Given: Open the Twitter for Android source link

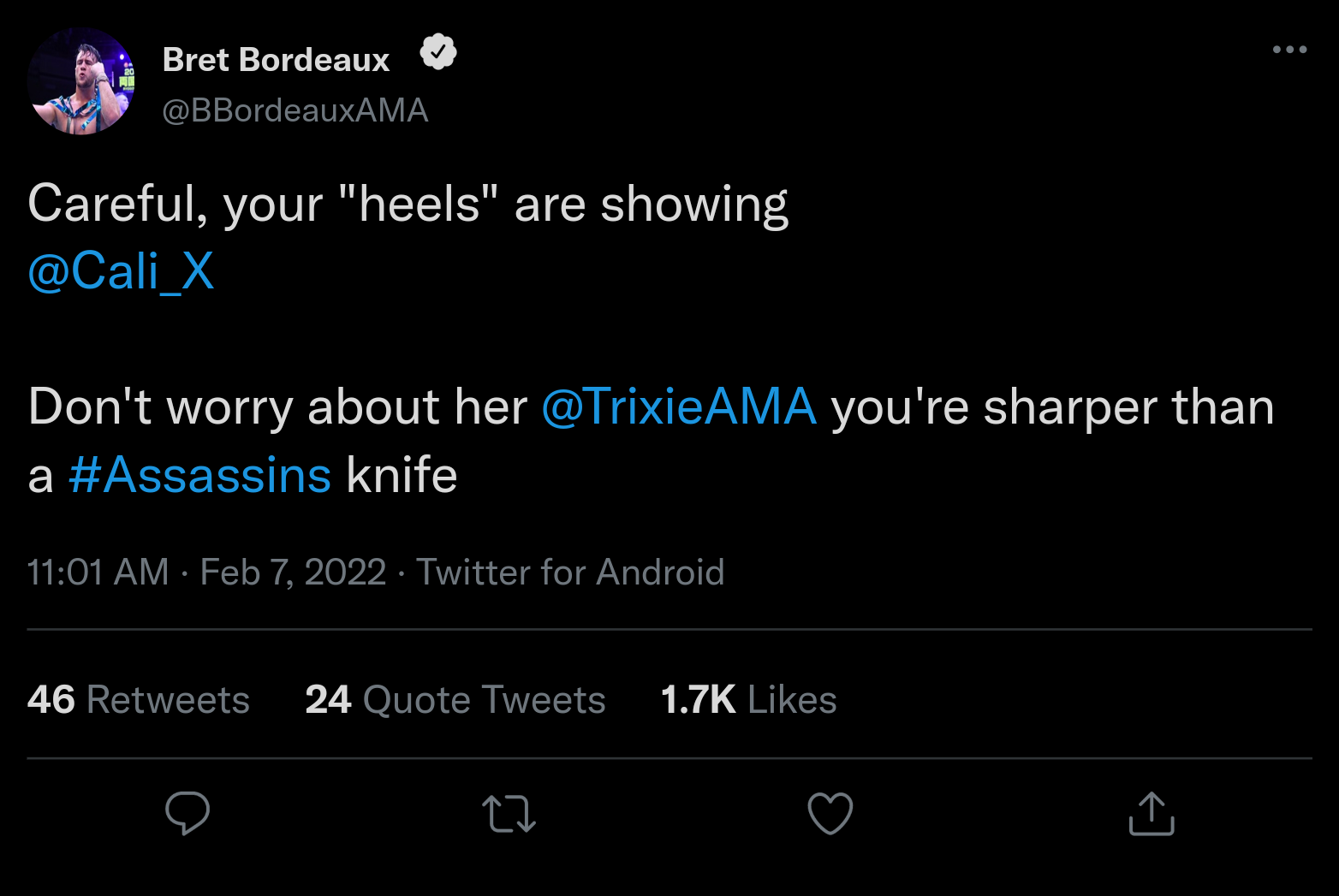Looking at the screenshot, I should pos(570,572).
